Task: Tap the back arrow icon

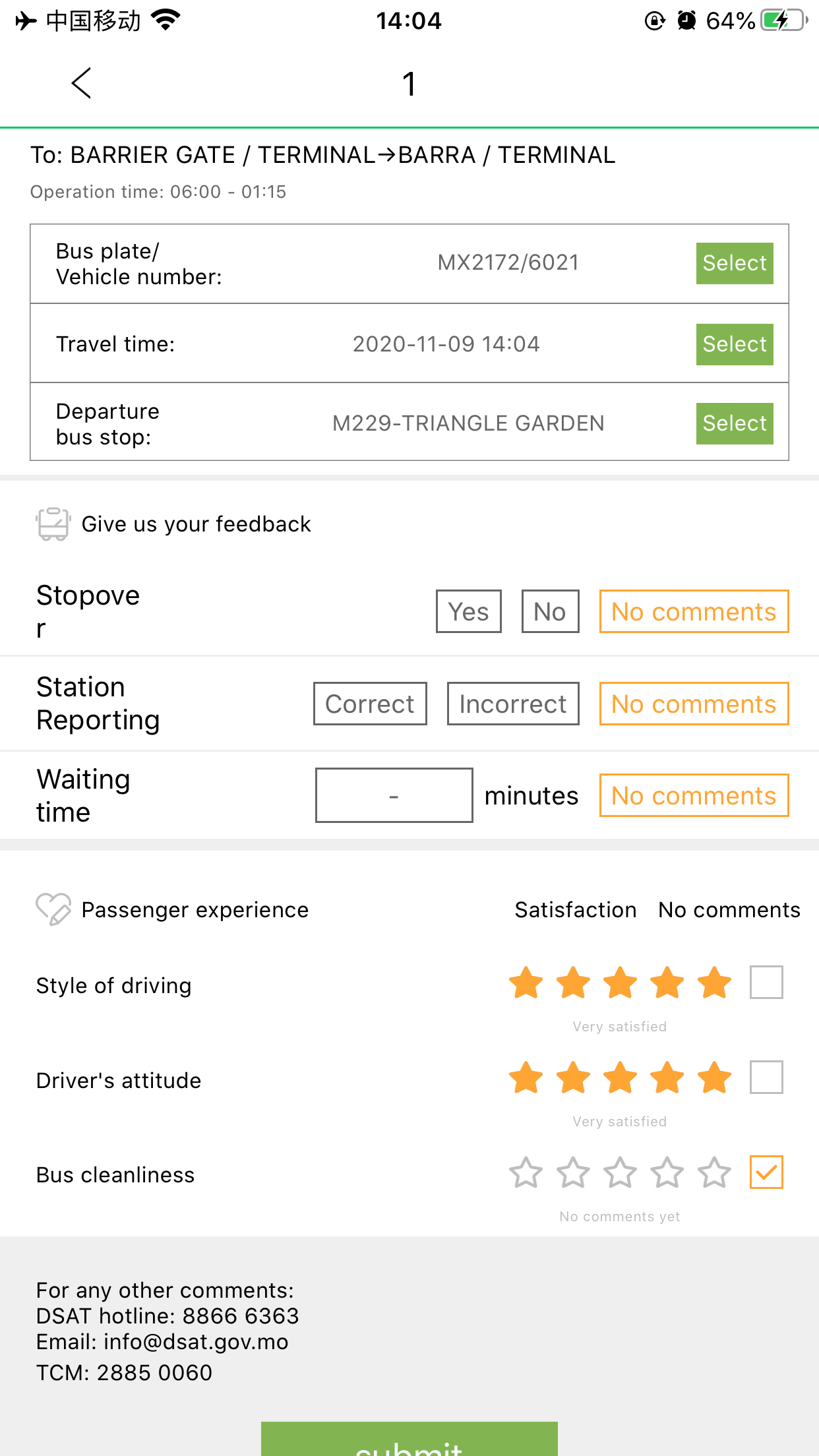Action: coord(80,84)
